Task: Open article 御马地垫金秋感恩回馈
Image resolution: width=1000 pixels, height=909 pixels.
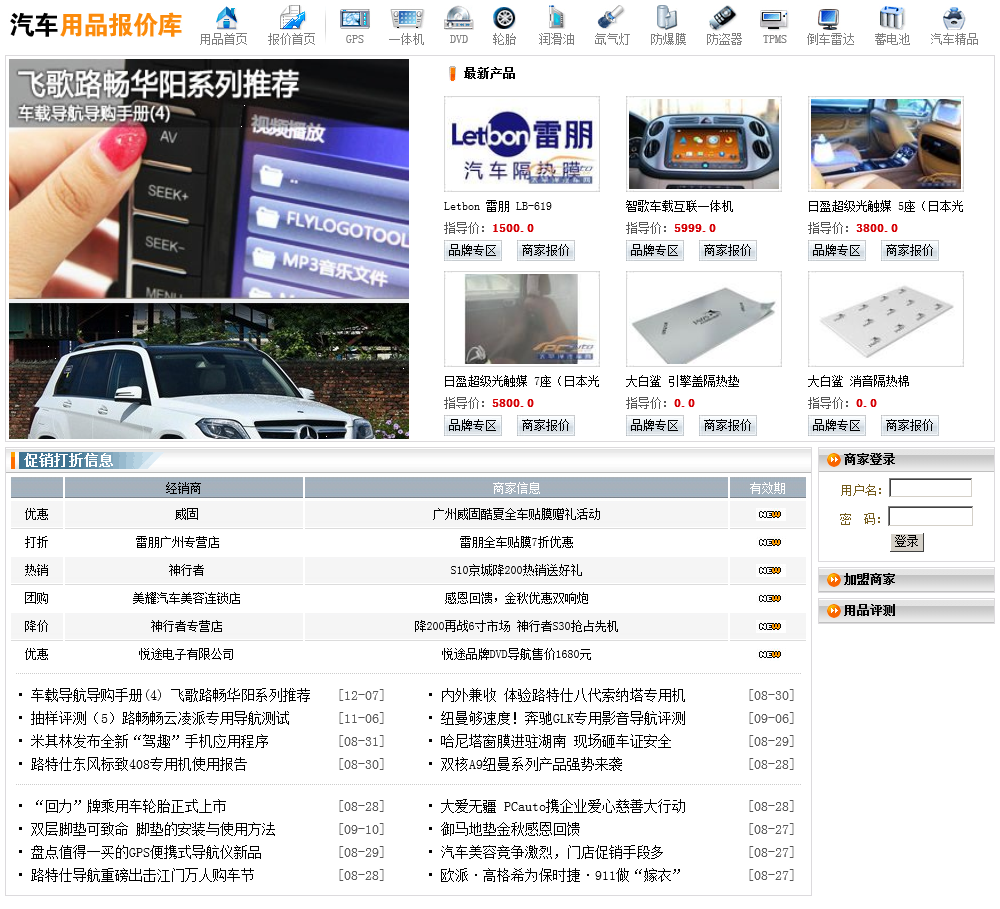Action: [510, 829]
